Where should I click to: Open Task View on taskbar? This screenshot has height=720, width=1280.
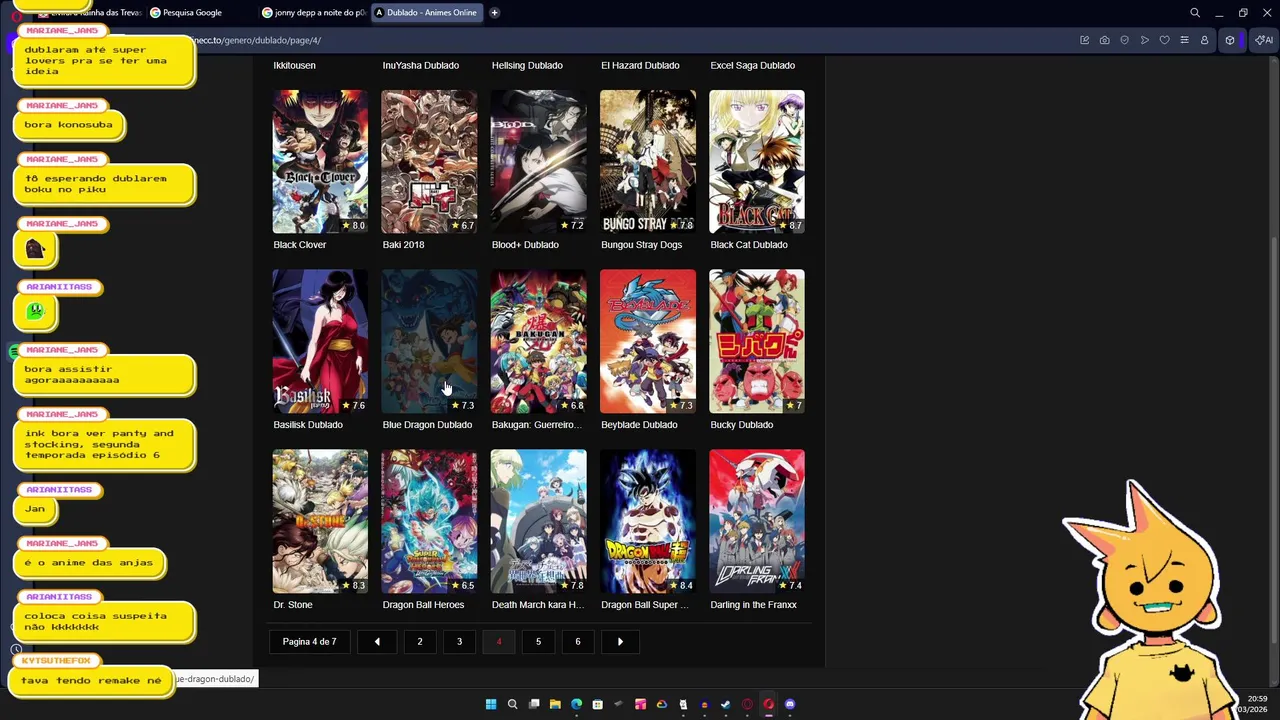(534, 704)
